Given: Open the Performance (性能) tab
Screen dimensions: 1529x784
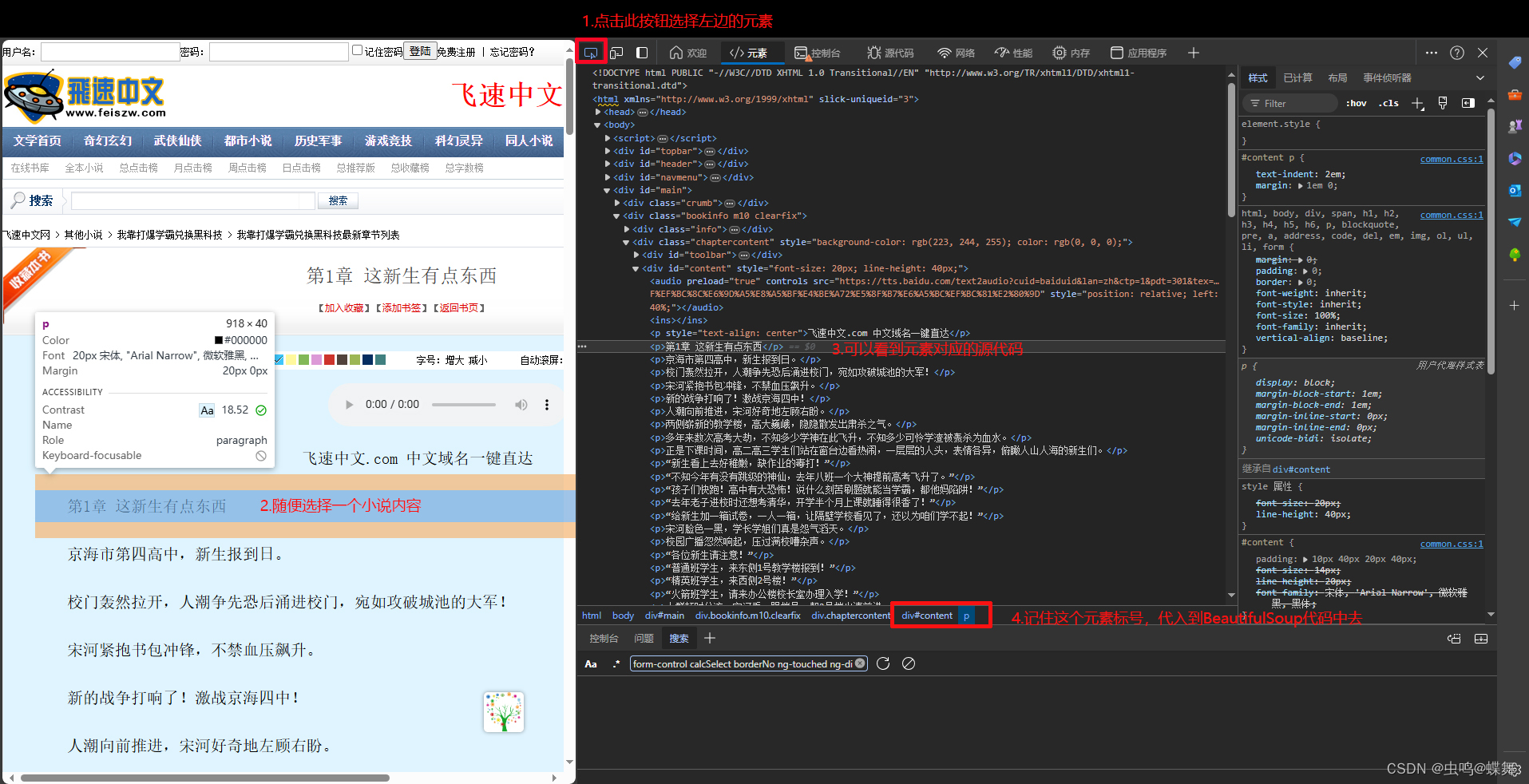Looking at the screenshot, I should point(1013,53).
